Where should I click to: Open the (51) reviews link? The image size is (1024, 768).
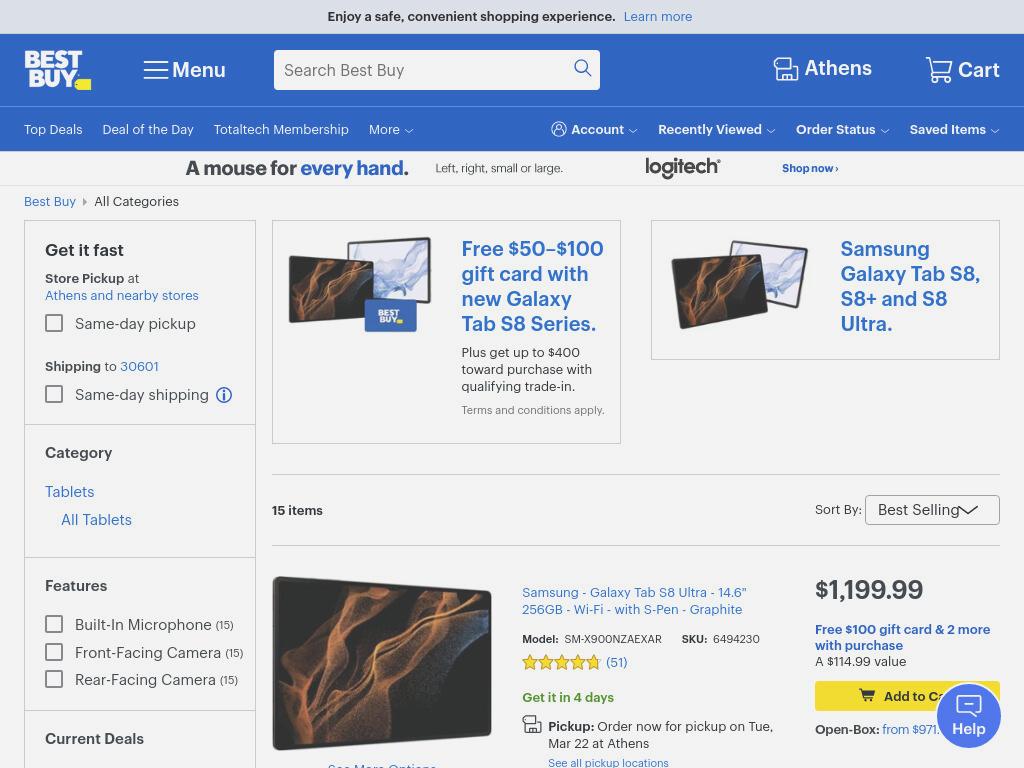[616, 662]
